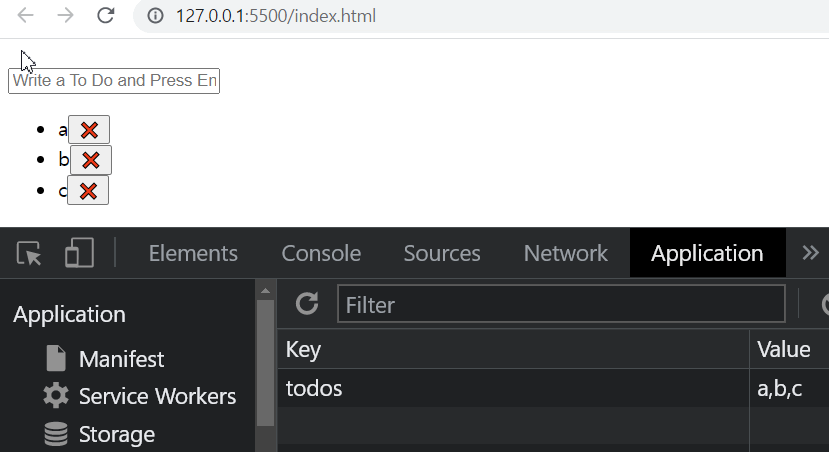Image resolution: width=829 pixels, height=452 pixels.
Task: Open the Network tab
Action: (x=565, y=253)
